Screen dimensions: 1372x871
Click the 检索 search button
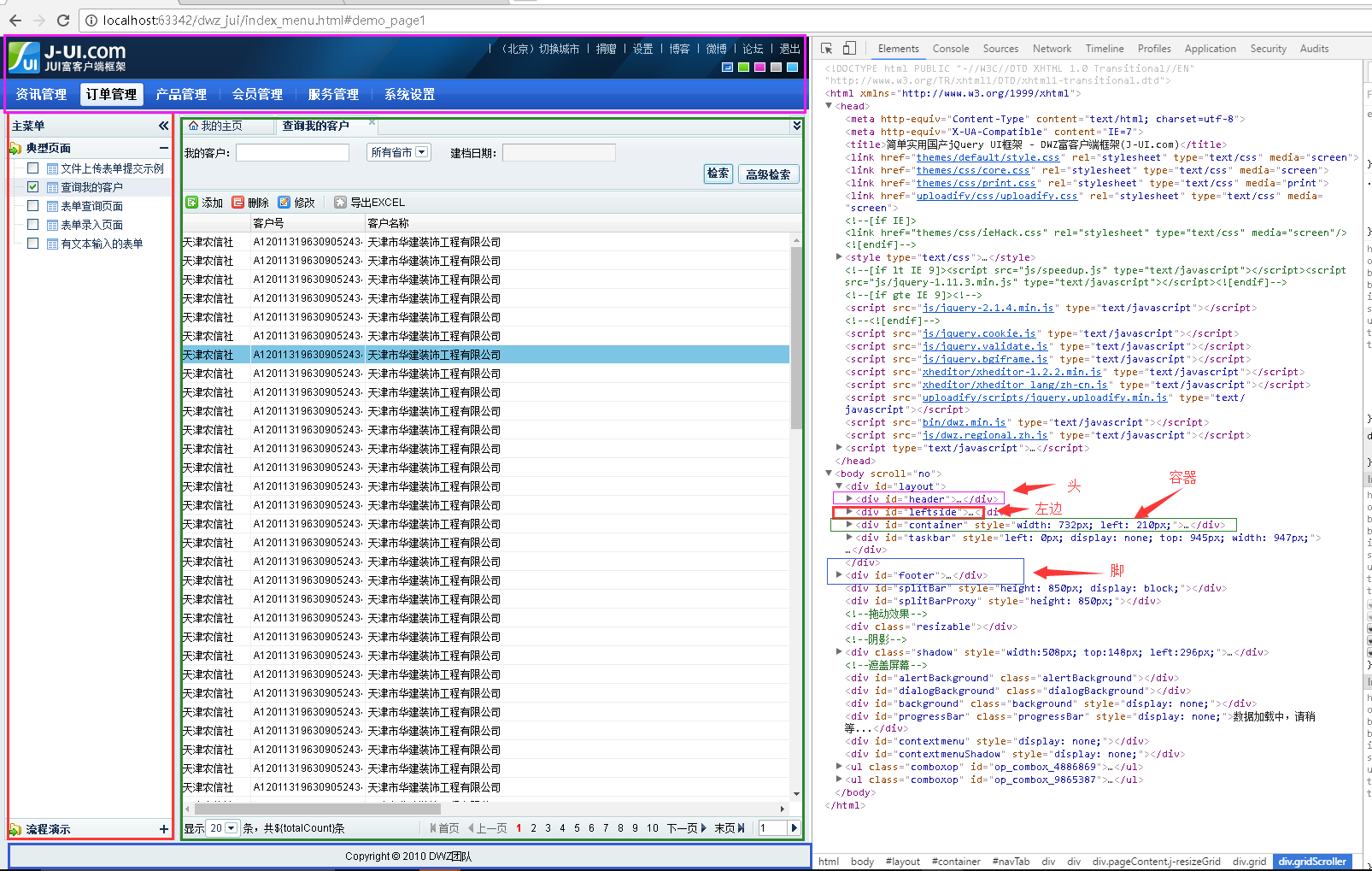[x=718, y=174]
